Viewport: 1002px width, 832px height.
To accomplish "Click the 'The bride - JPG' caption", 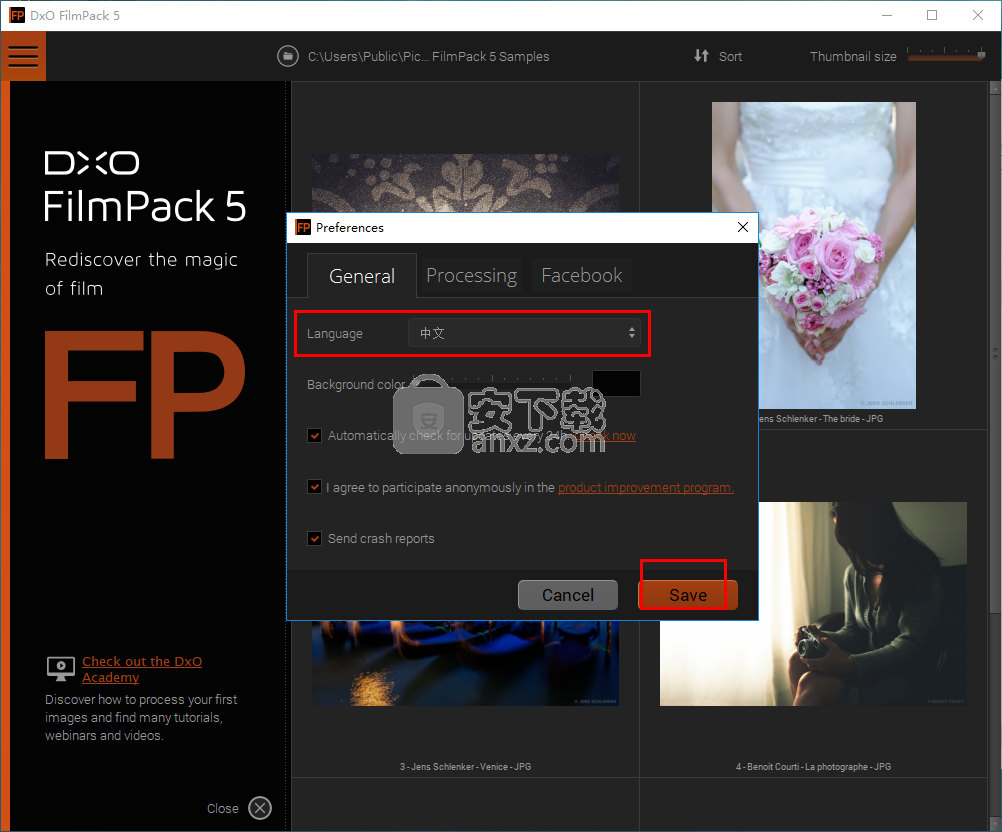I will coord(821,419).
